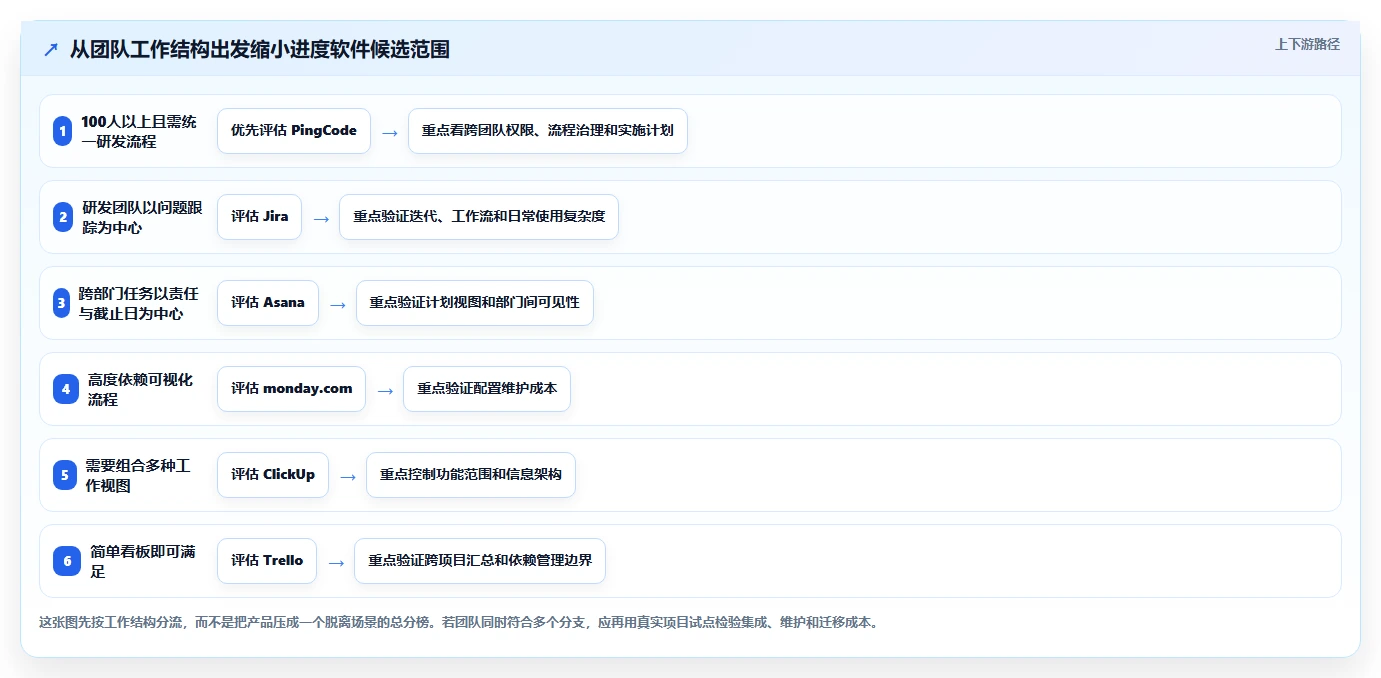The image size is (1381, 678).
Task: Click 重点验证配置维护成本 box
Action: pos(487,389)
